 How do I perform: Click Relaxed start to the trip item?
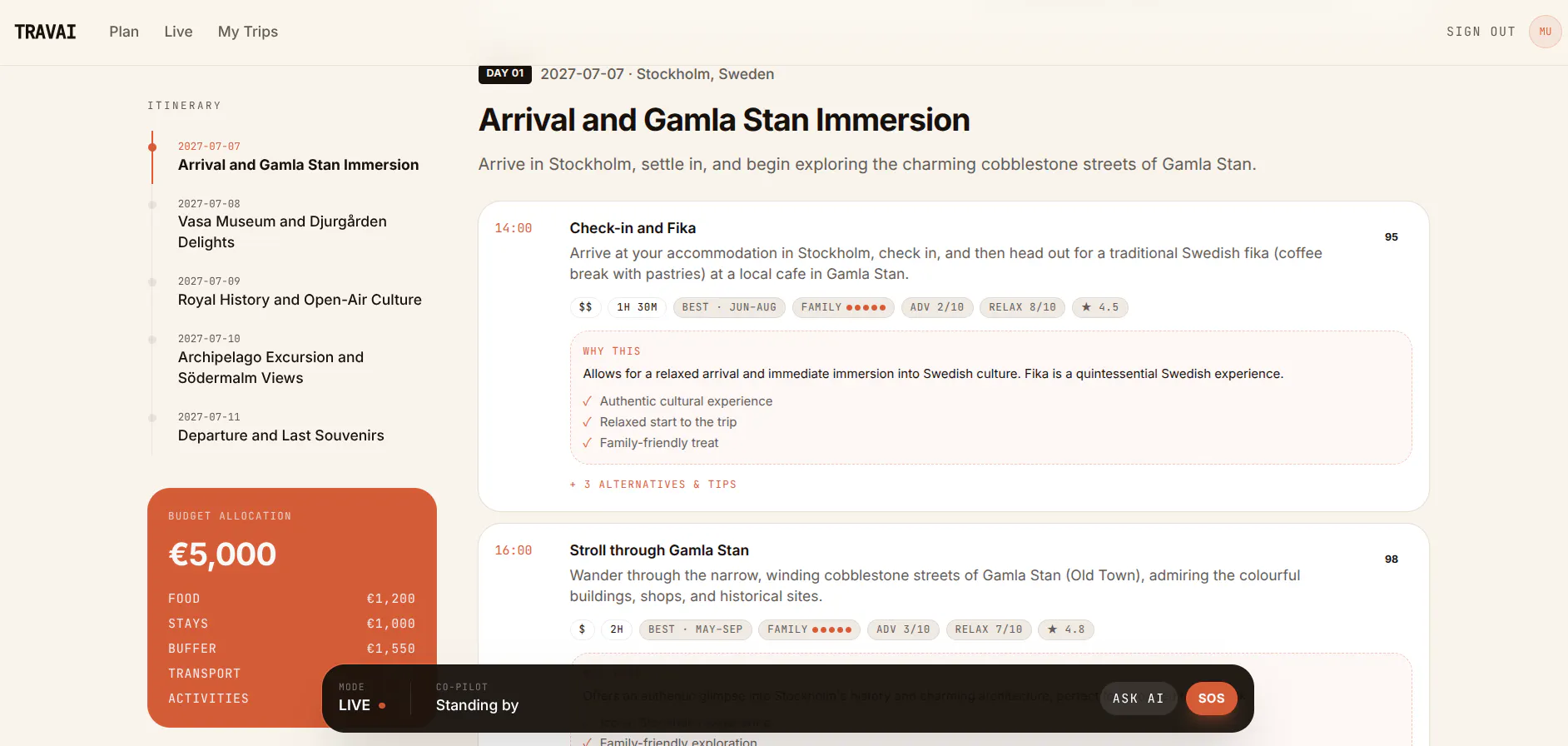point(659,422)
